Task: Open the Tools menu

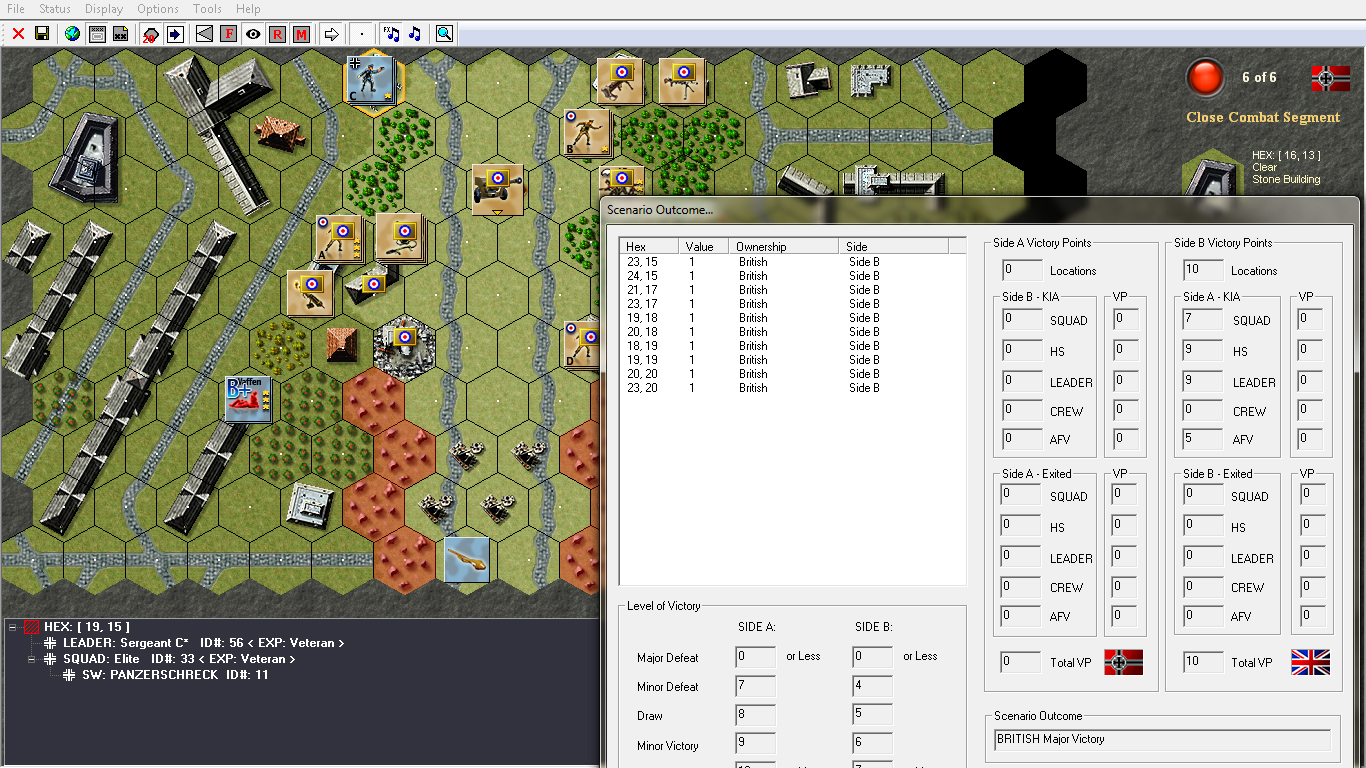Action: coord(207,9)
